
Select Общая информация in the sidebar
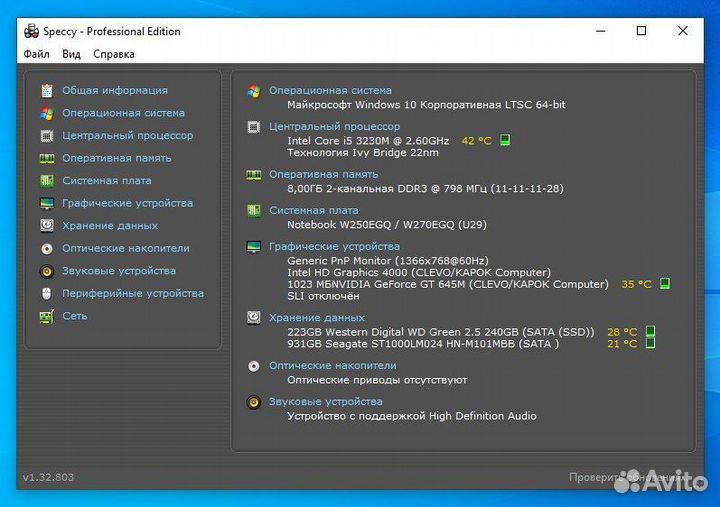click(x=115, y=90)
